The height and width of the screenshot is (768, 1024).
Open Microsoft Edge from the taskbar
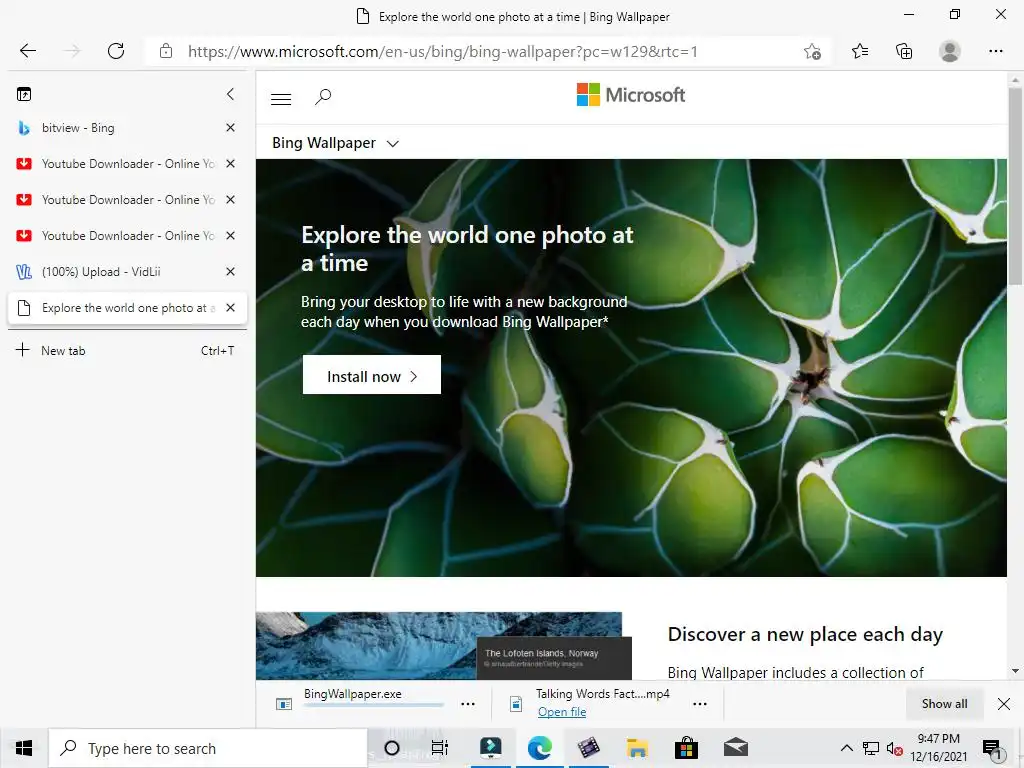pyautogui.click(x=539, y=748)
